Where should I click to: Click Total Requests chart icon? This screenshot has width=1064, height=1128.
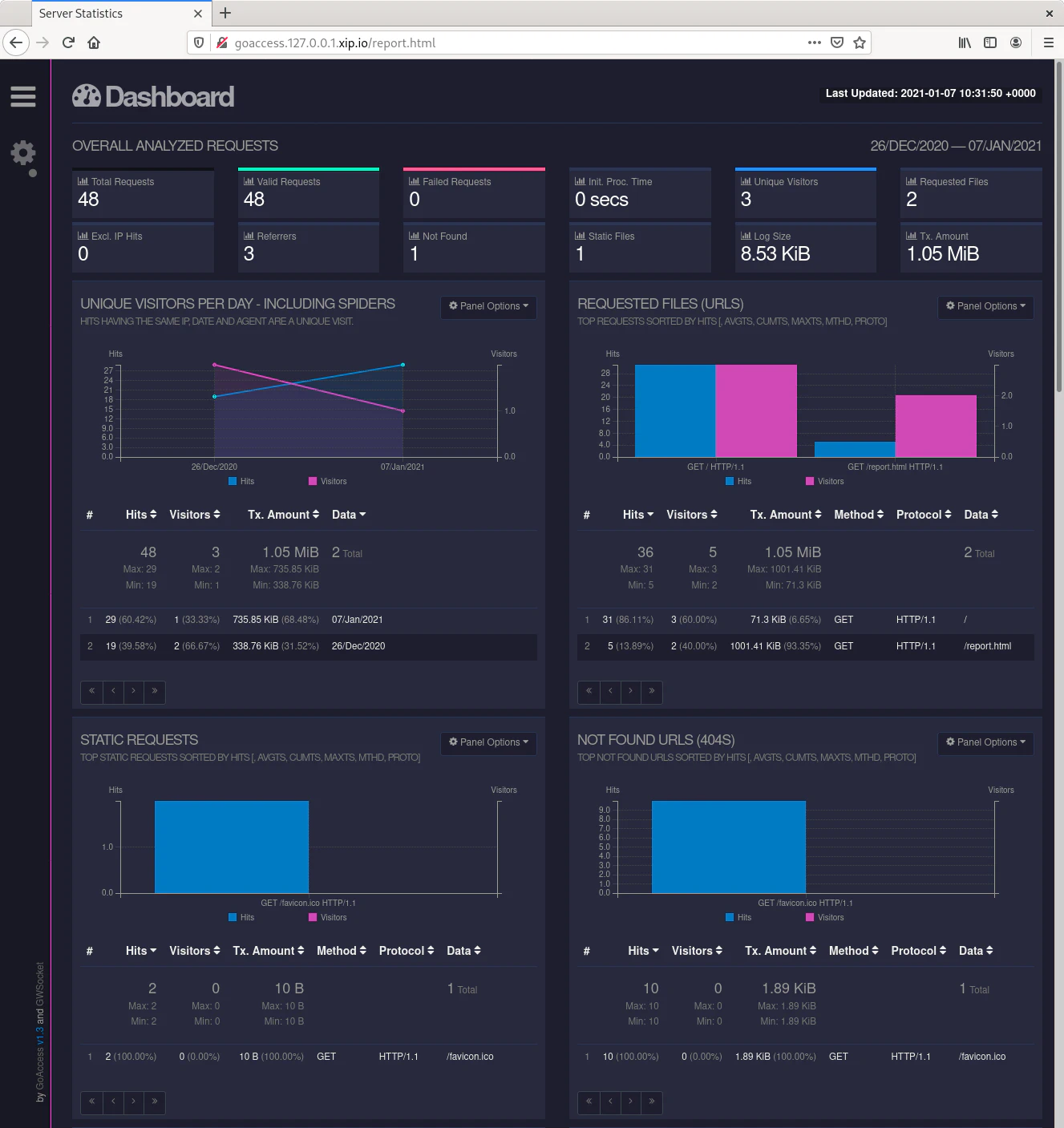pyautogui.click(x=83, y=181)
